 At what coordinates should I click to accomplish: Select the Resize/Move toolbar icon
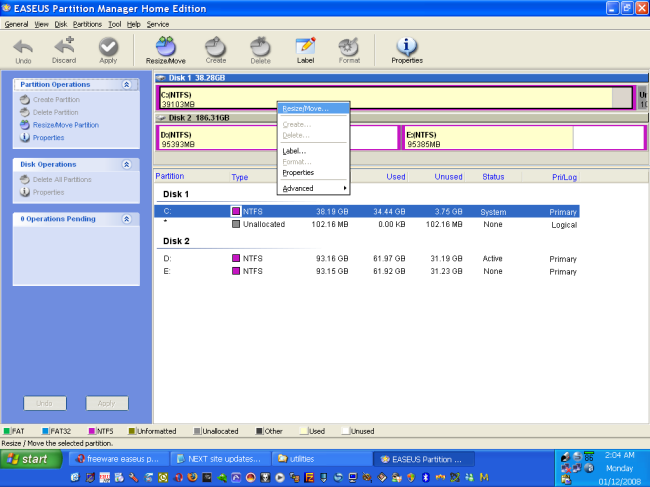pos(165,51)
